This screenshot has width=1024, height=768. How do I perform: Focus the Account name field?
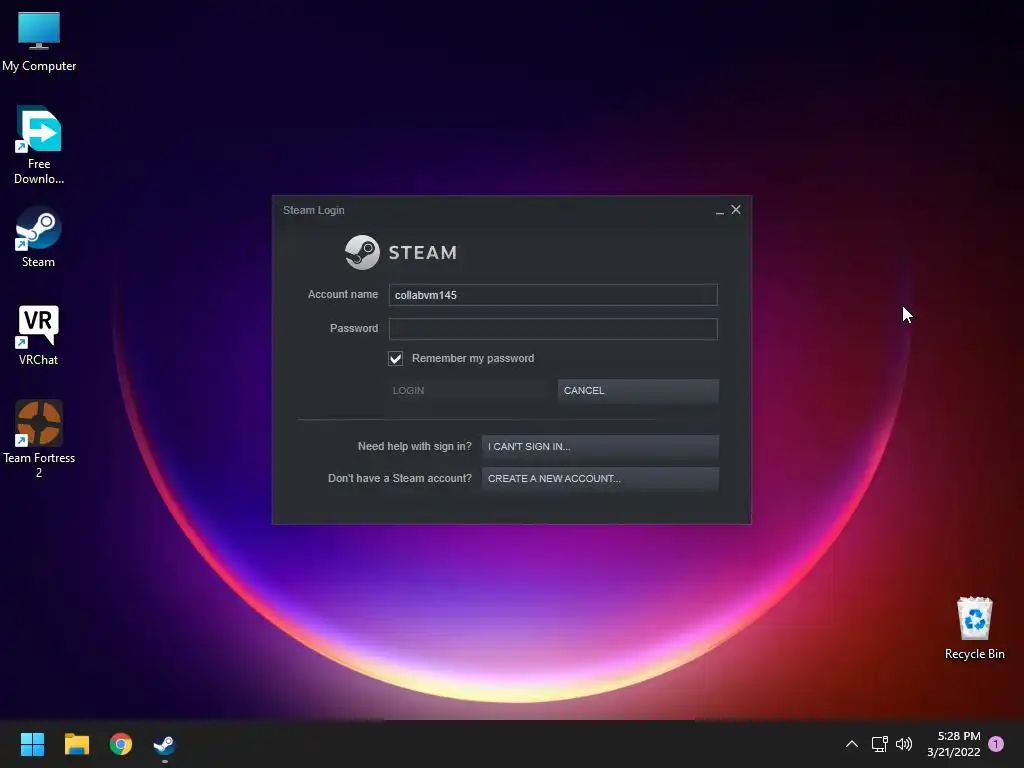pyautogui.click(x=553, y=295)
